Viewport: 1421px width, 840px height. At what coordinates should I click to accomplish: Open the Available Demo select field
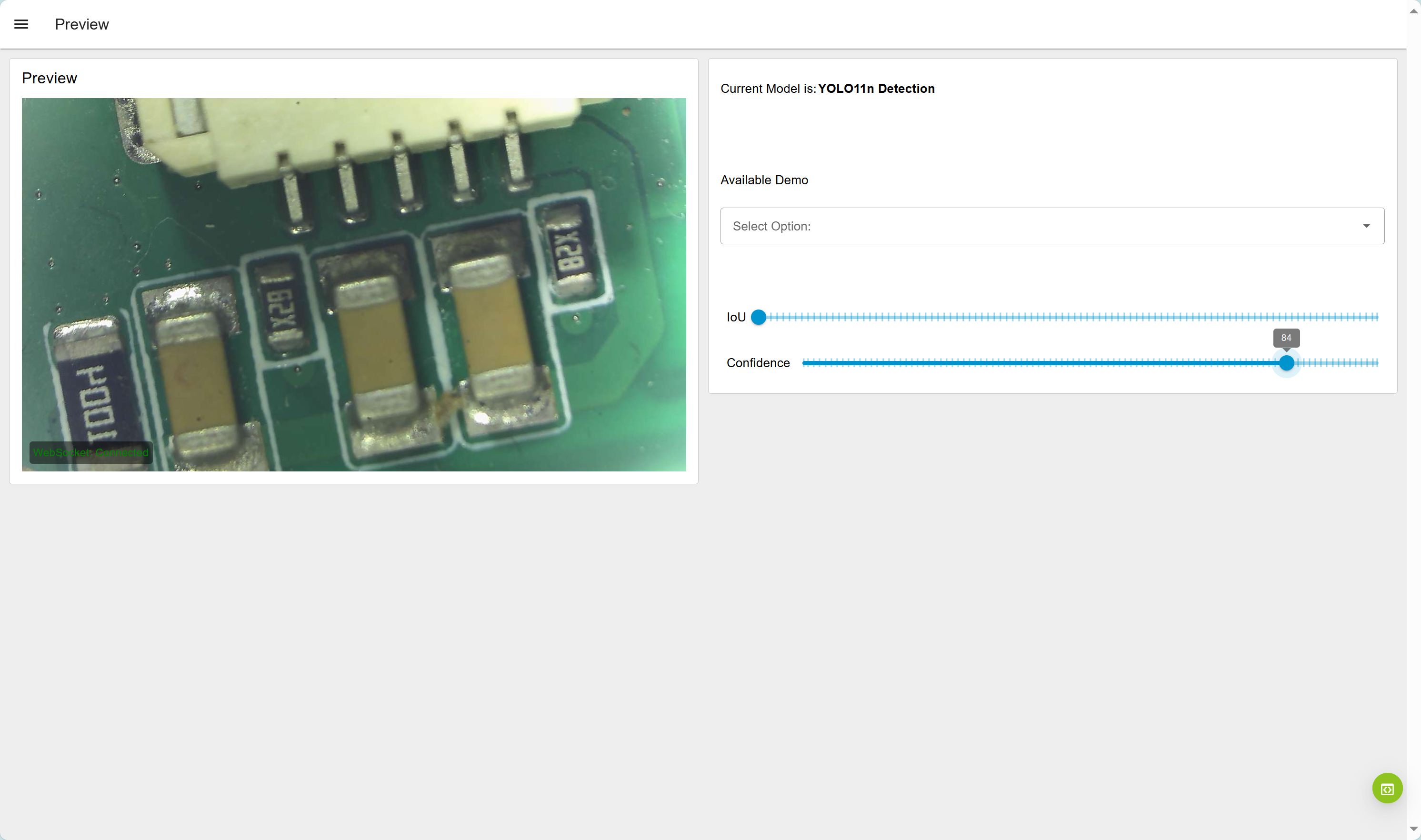tap(1041, 226)
